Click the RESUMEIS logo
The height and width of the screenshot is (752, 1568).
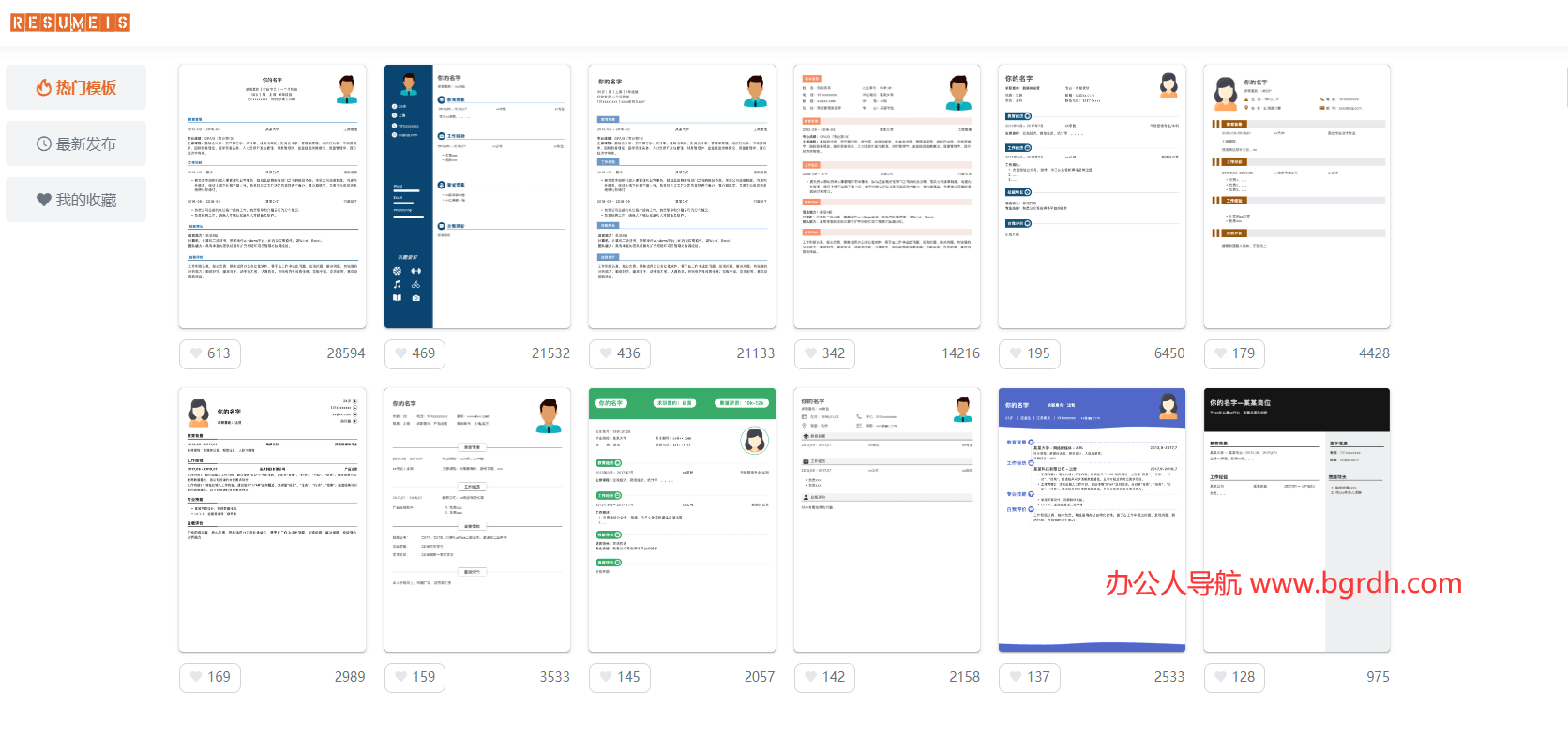70,23
